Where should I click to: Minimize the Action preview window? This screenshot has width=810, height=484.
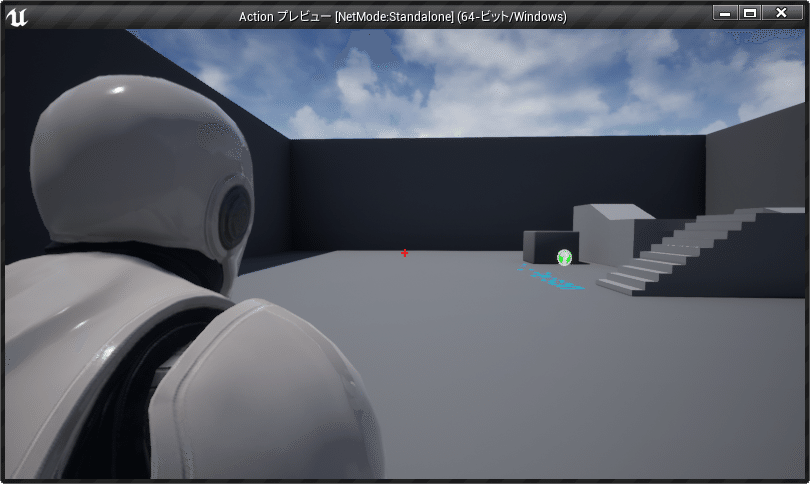[x=725, y=13]
